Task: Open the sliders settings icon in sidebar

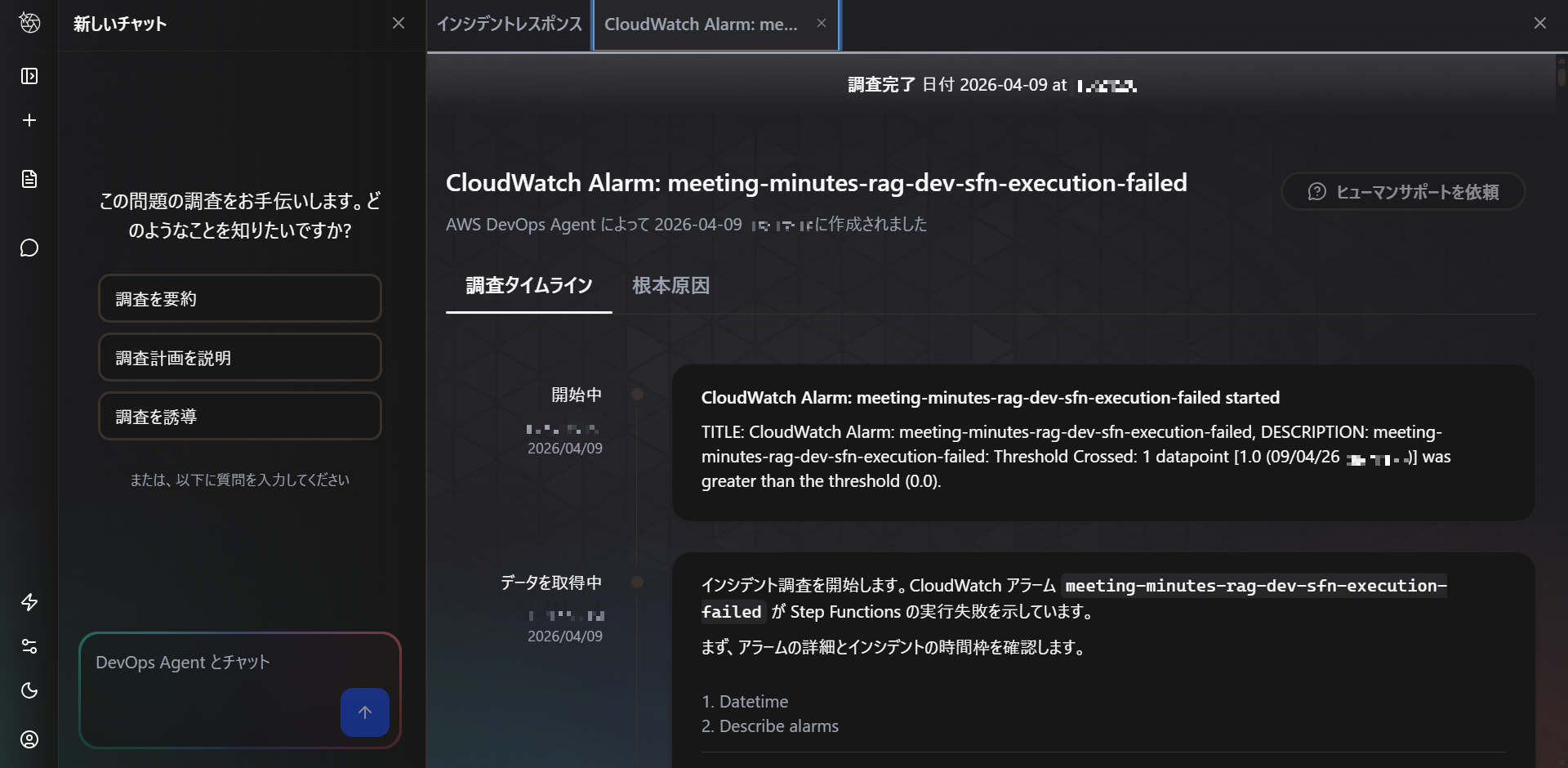Action: click(29, 646)
